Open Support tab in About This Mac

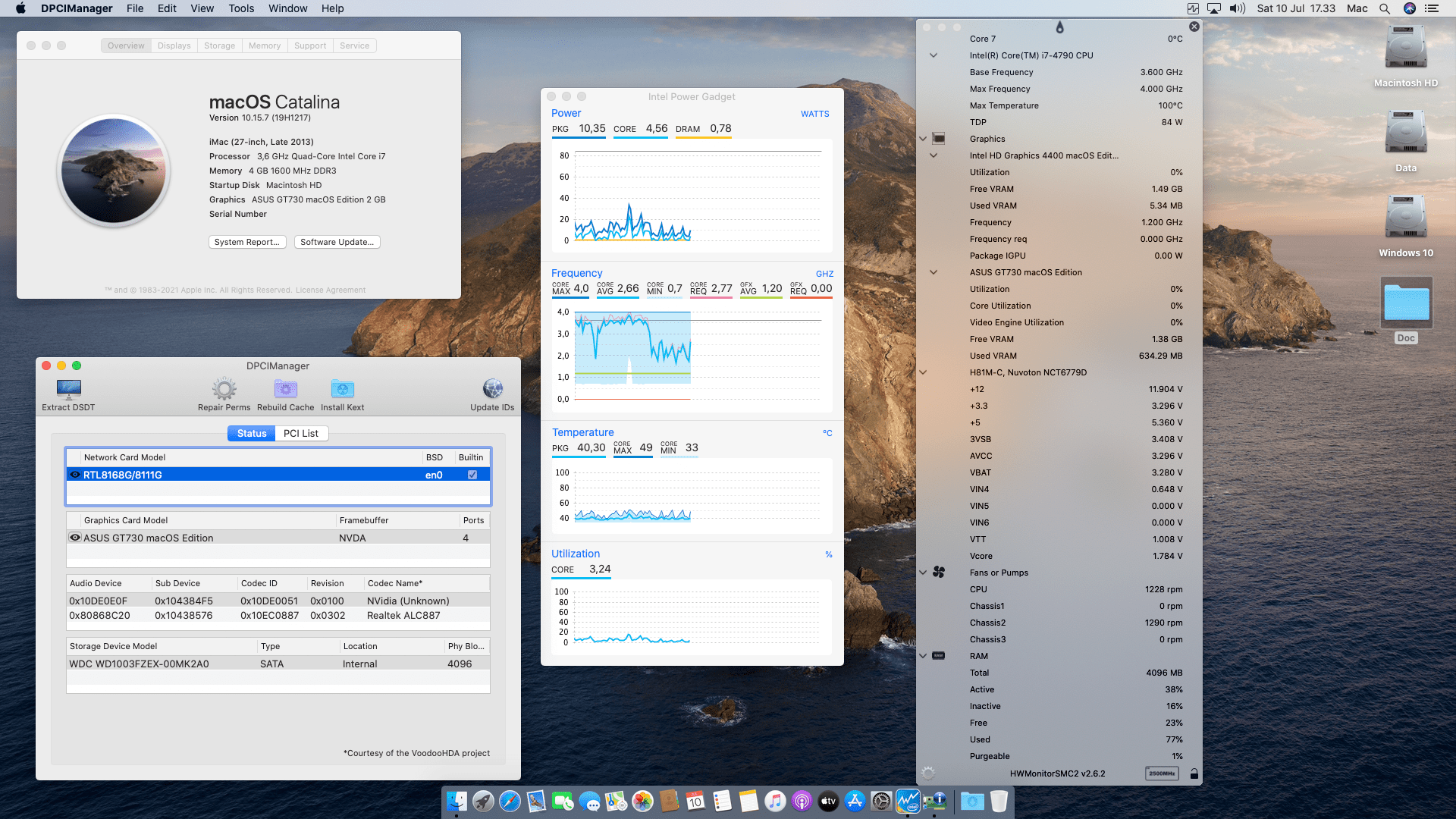click(310, 45)
